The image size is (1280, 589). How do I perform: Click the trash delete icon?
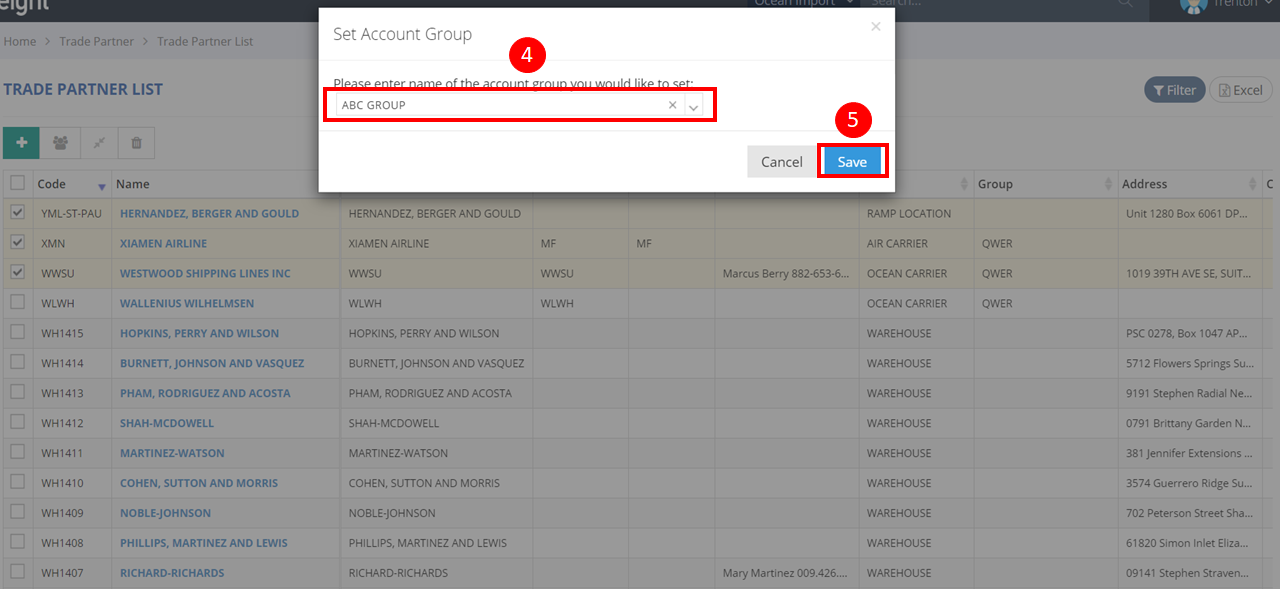[137, 143]
